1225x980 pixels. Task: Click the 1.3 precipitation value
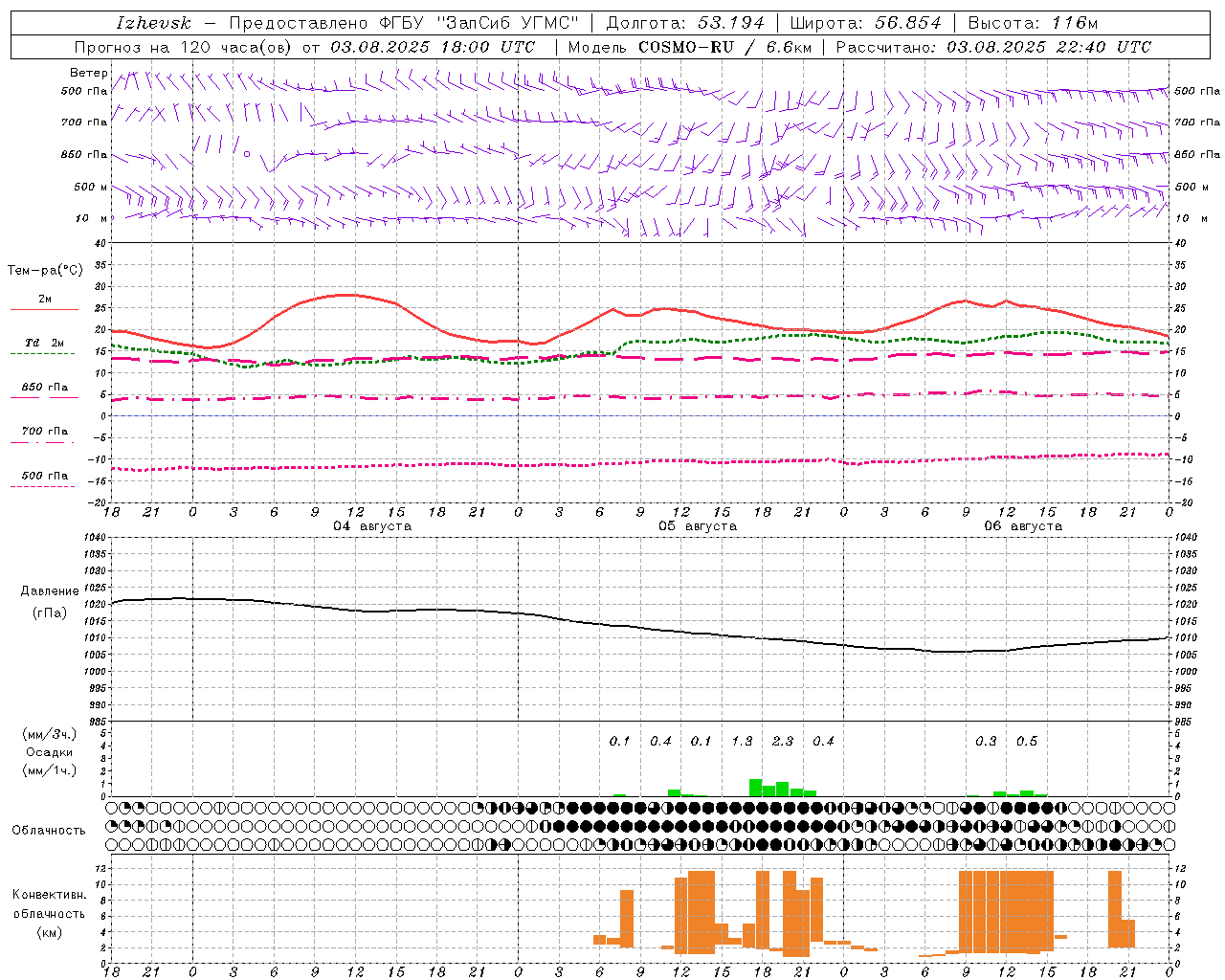[x=743, y=741]
